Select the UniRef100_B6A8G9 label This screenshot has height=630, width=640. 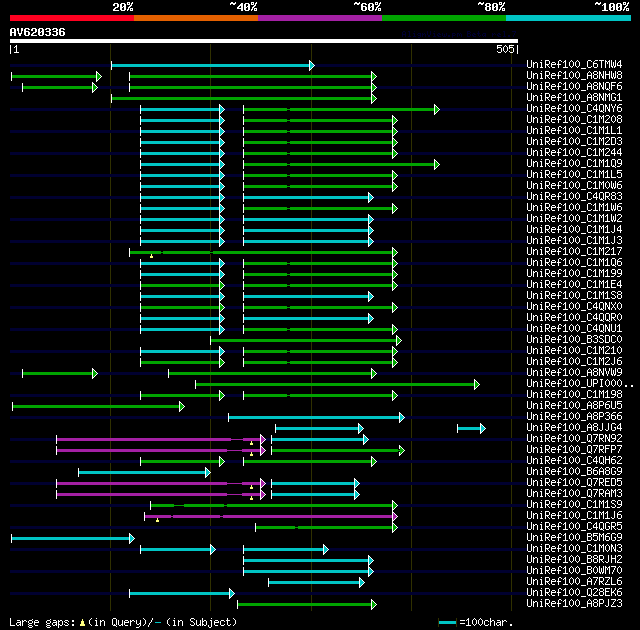pos(574,472)
